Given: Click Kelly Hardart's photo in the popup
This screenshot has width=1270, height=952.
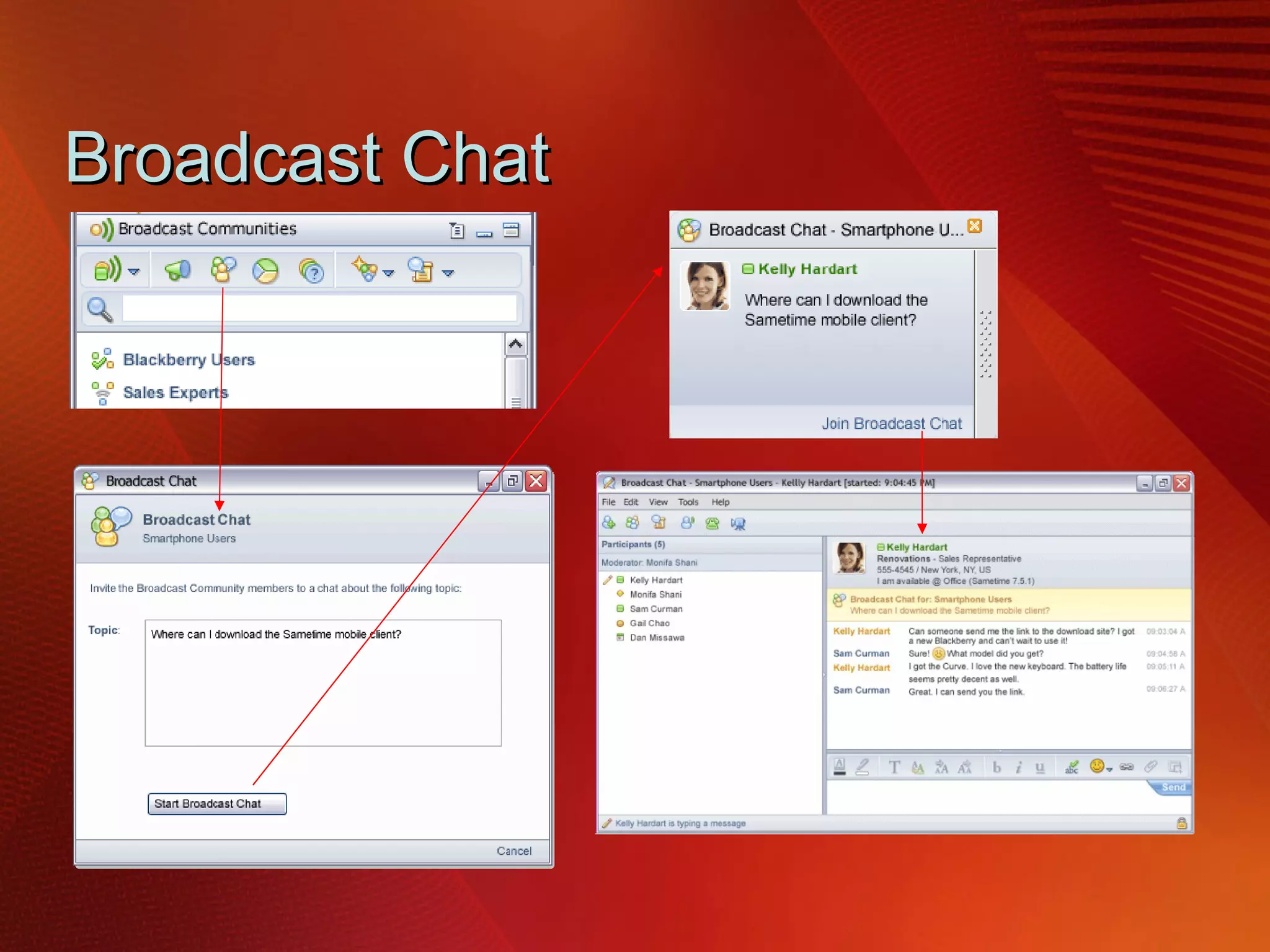Looking at the screenshot, I should pos(705,286).
